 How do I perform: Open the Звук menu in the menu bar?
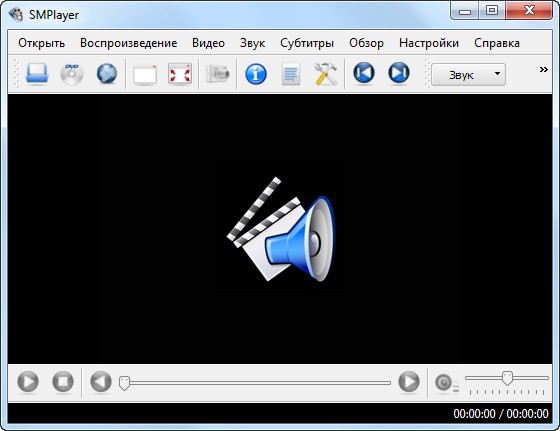pyautogui.click(x=252, y=43)
